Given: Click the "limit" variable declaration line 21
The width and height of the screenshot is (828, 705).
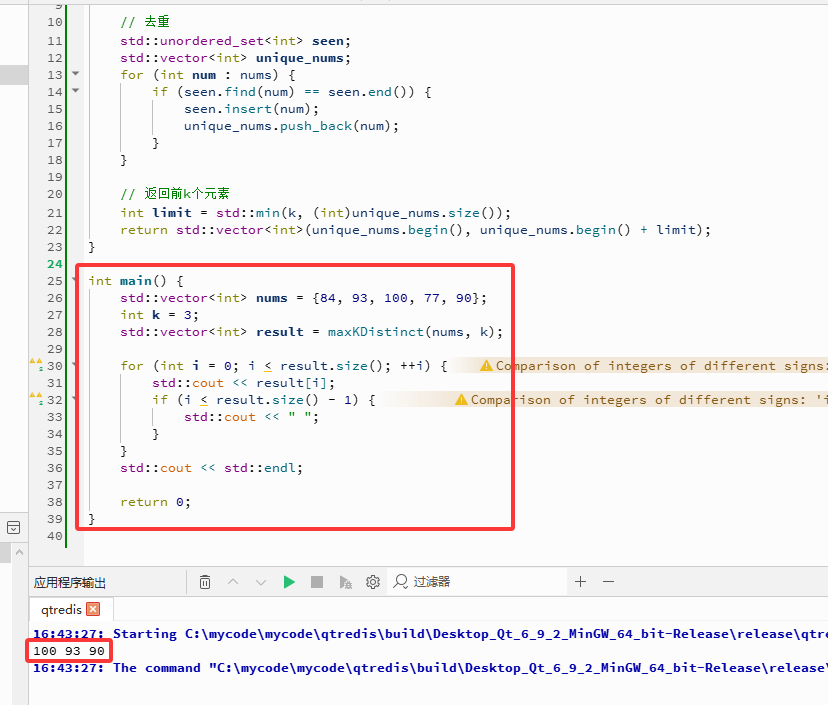Looking at the screenshot, I should (x=172, y=213).
